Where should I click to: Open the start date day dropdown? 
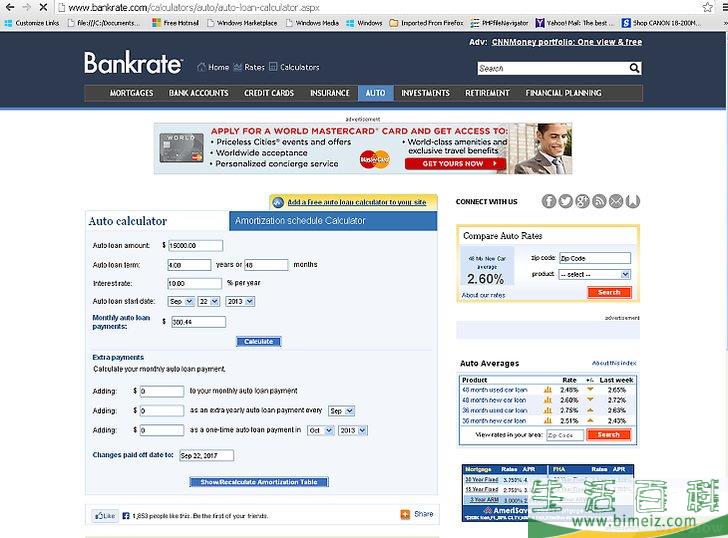(x=208, y=302)
